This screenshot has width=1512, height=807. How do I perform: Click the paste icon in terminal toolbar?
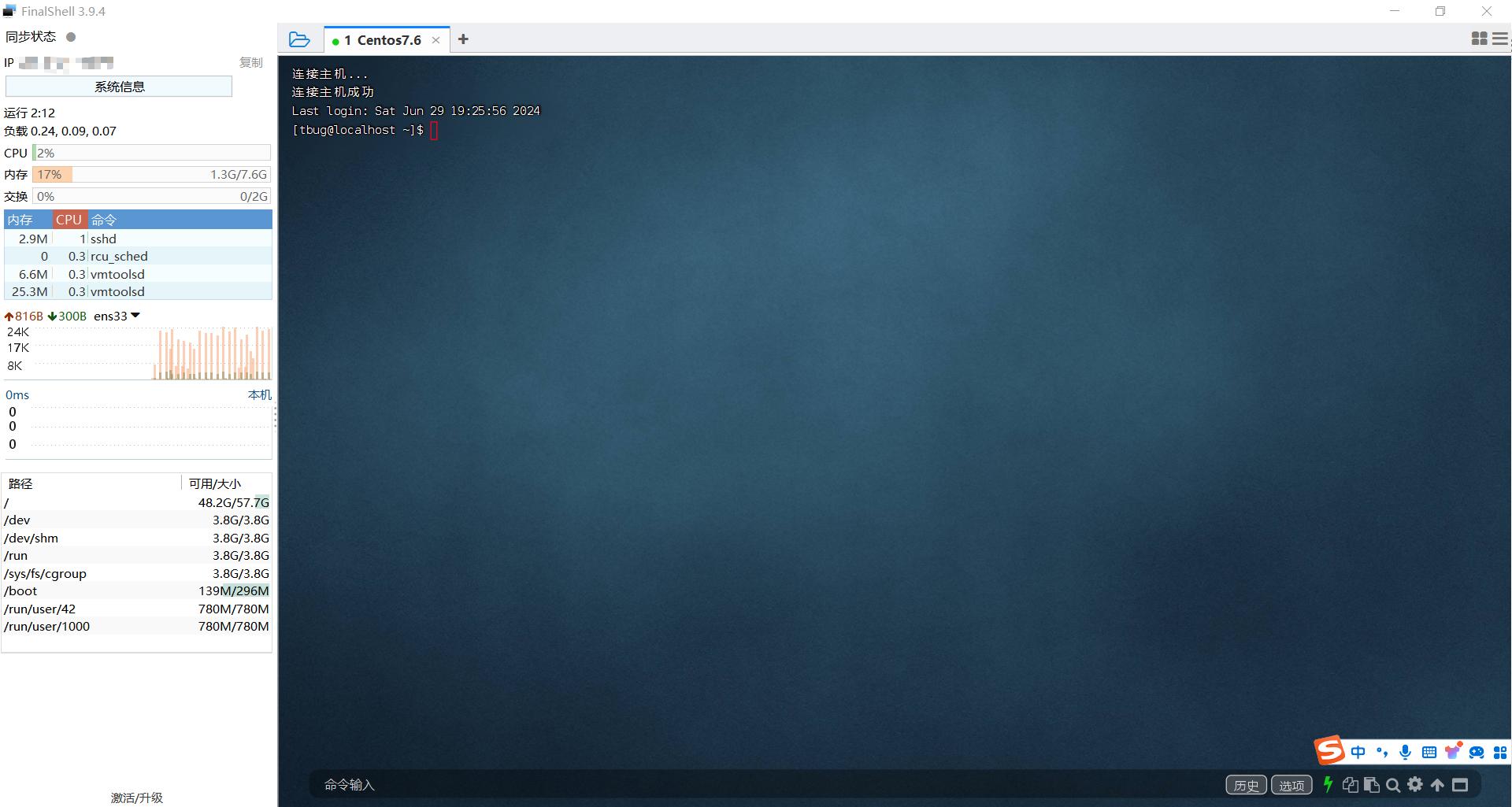pyautogui.click(x=1371, y=785)
